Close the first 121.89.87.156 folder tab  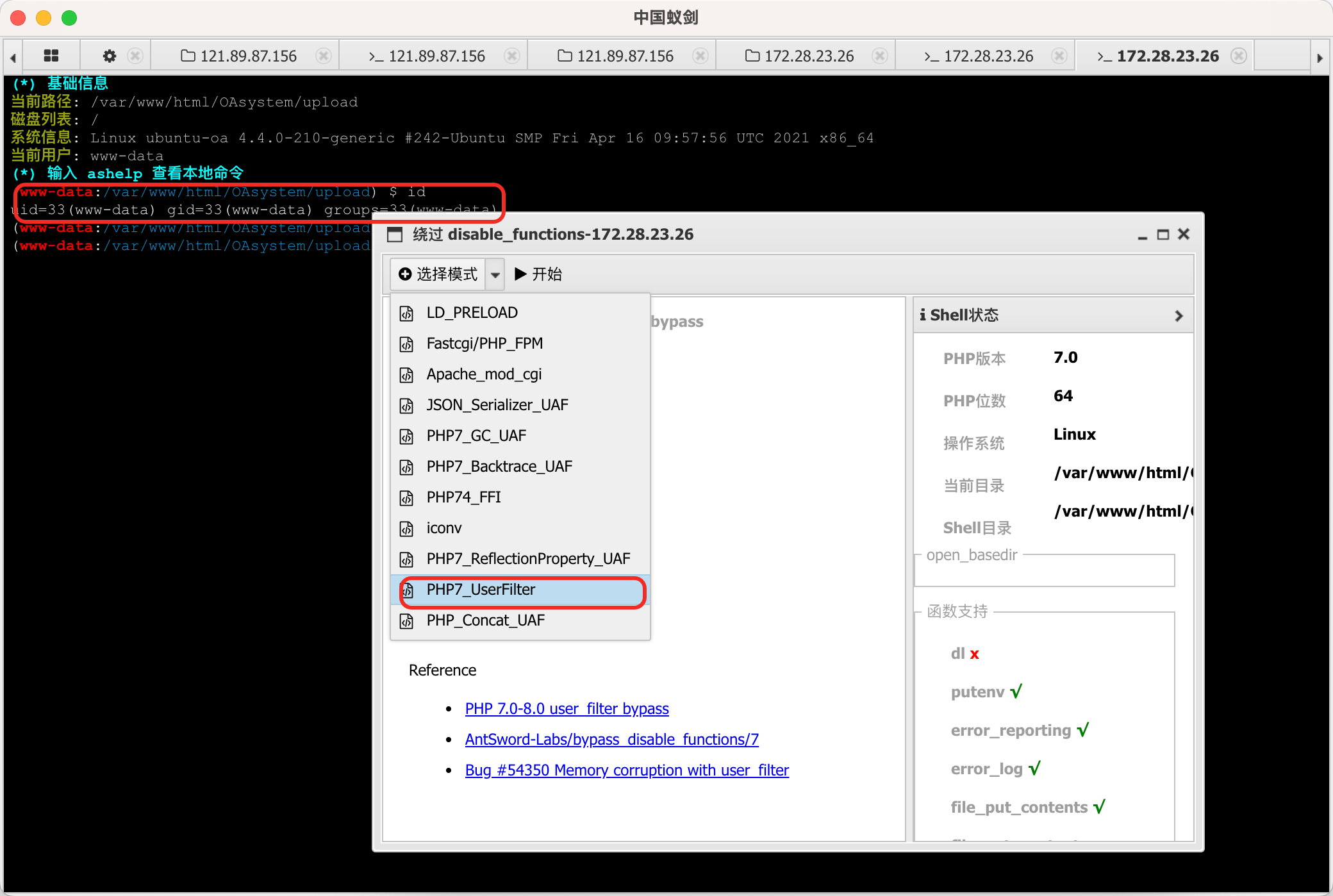click(324, 56)
